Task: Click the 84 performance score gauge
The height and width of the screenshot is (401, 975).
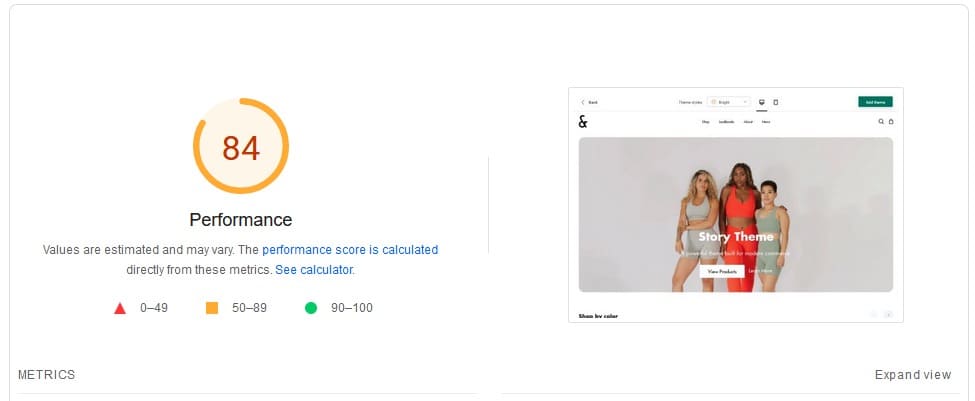Action: [240, 147]
